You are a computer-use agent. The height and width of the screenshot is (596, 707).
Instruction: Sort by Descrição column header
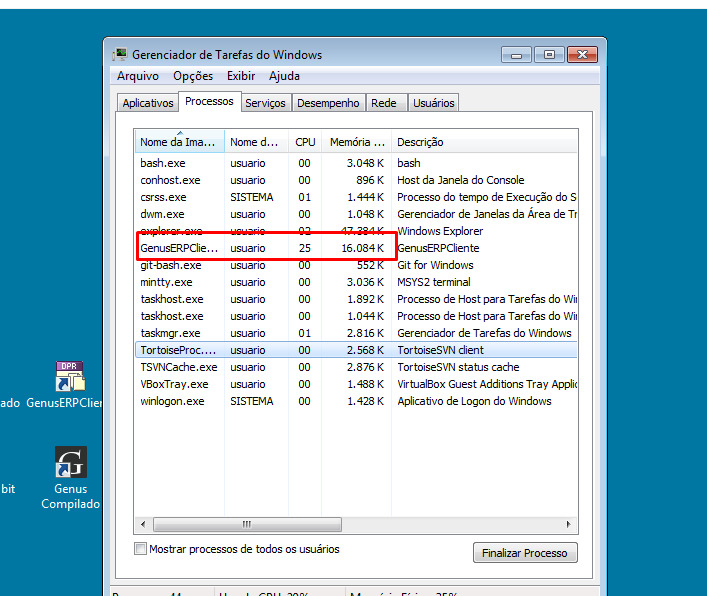(x=485, y=142)
